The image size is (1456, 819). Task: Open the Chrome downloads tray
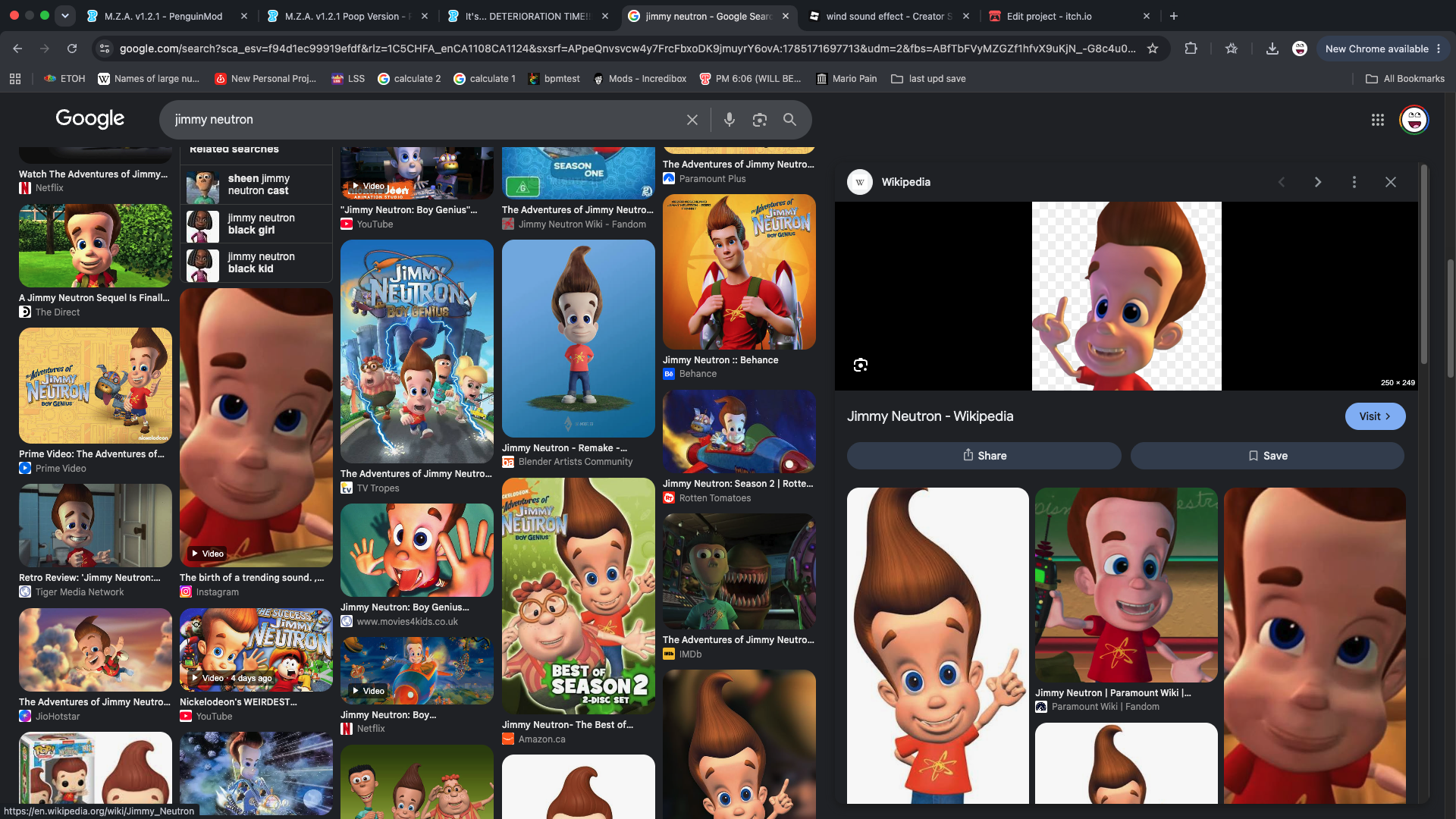tap(1272, 49)
